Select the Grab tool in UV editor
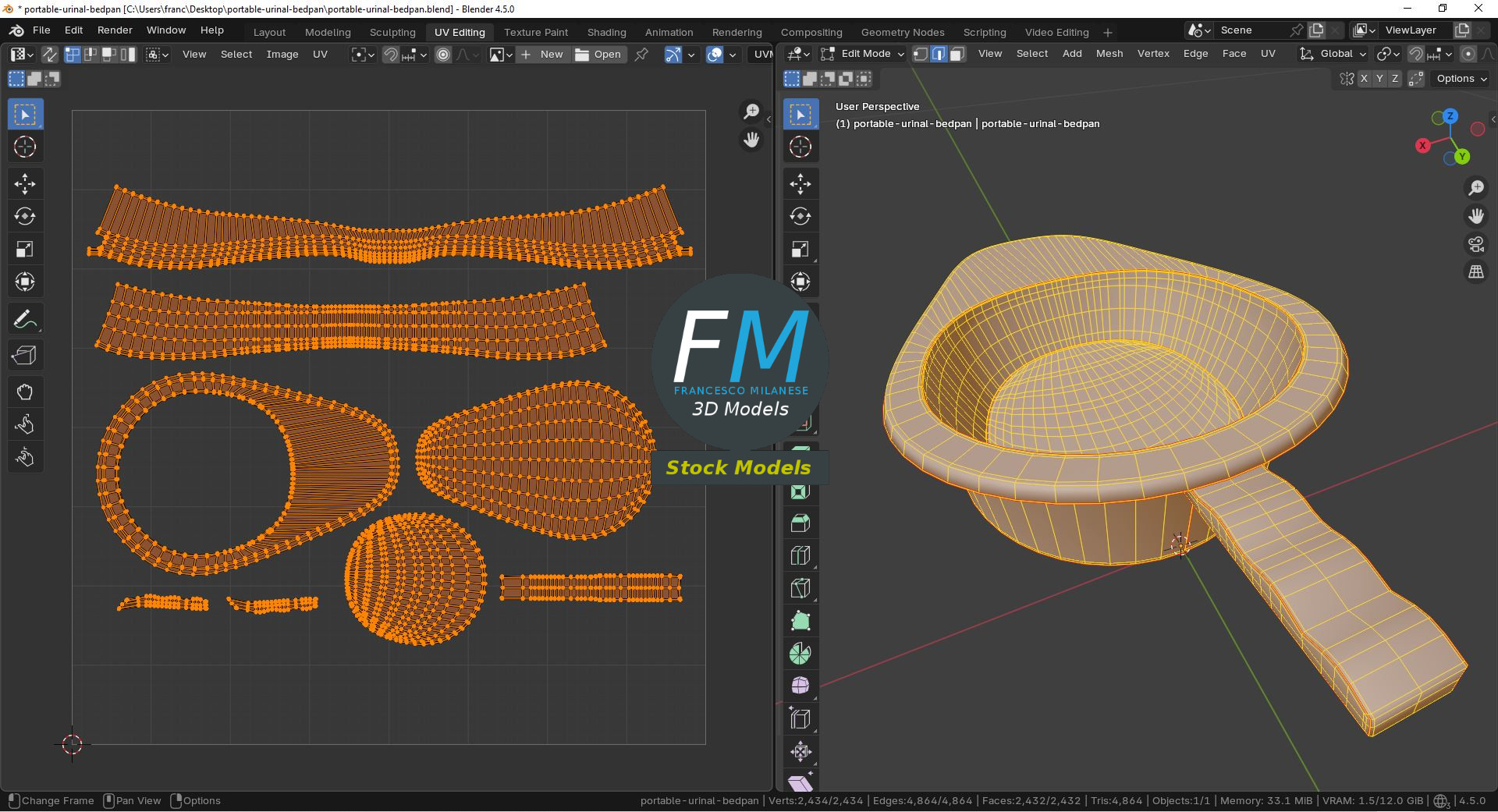This screenshot has height=812, width=1498. pos(25,392)
